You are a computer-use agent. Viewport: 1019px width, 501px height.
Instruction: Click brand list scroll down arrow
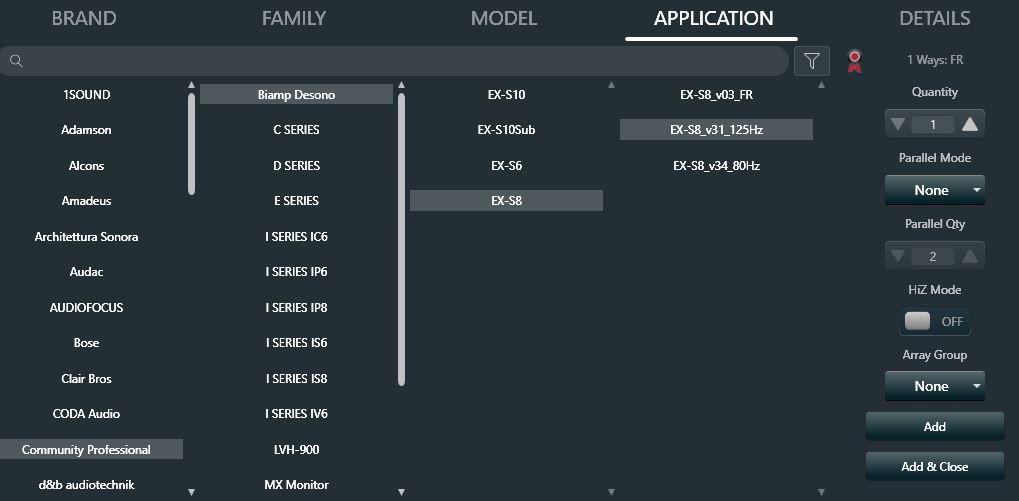click(x=191, y=492)
